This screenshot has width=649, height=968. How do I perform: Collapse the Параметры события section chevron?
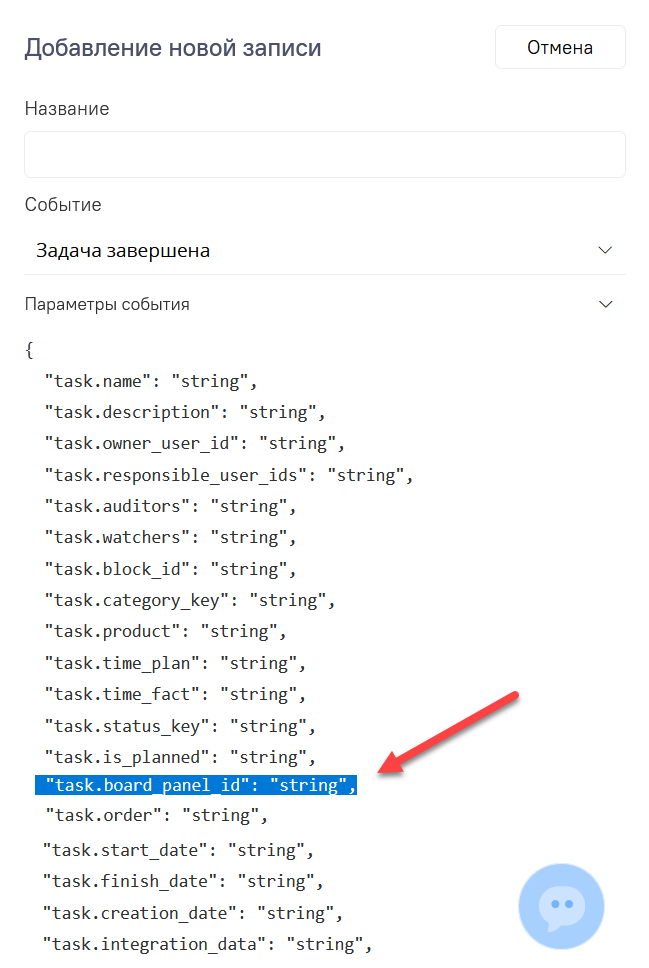pos(605,304)
